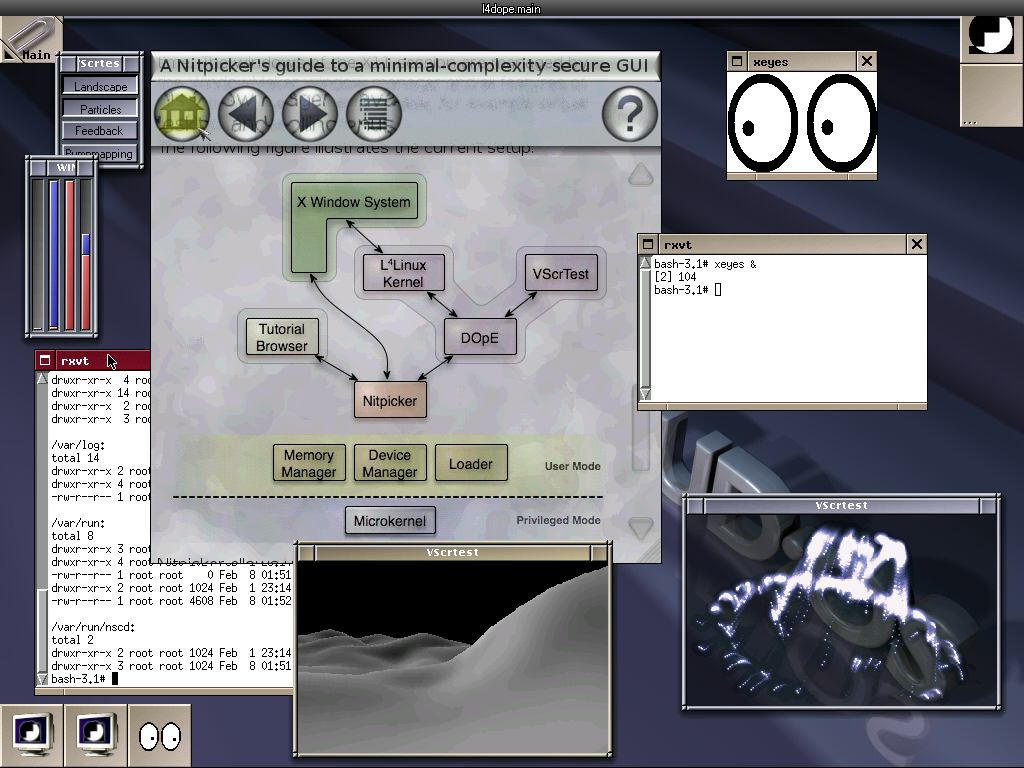Click the Nitpicker box in the diagram
This screenshot has height=768, width=1024.
point(390,401)
